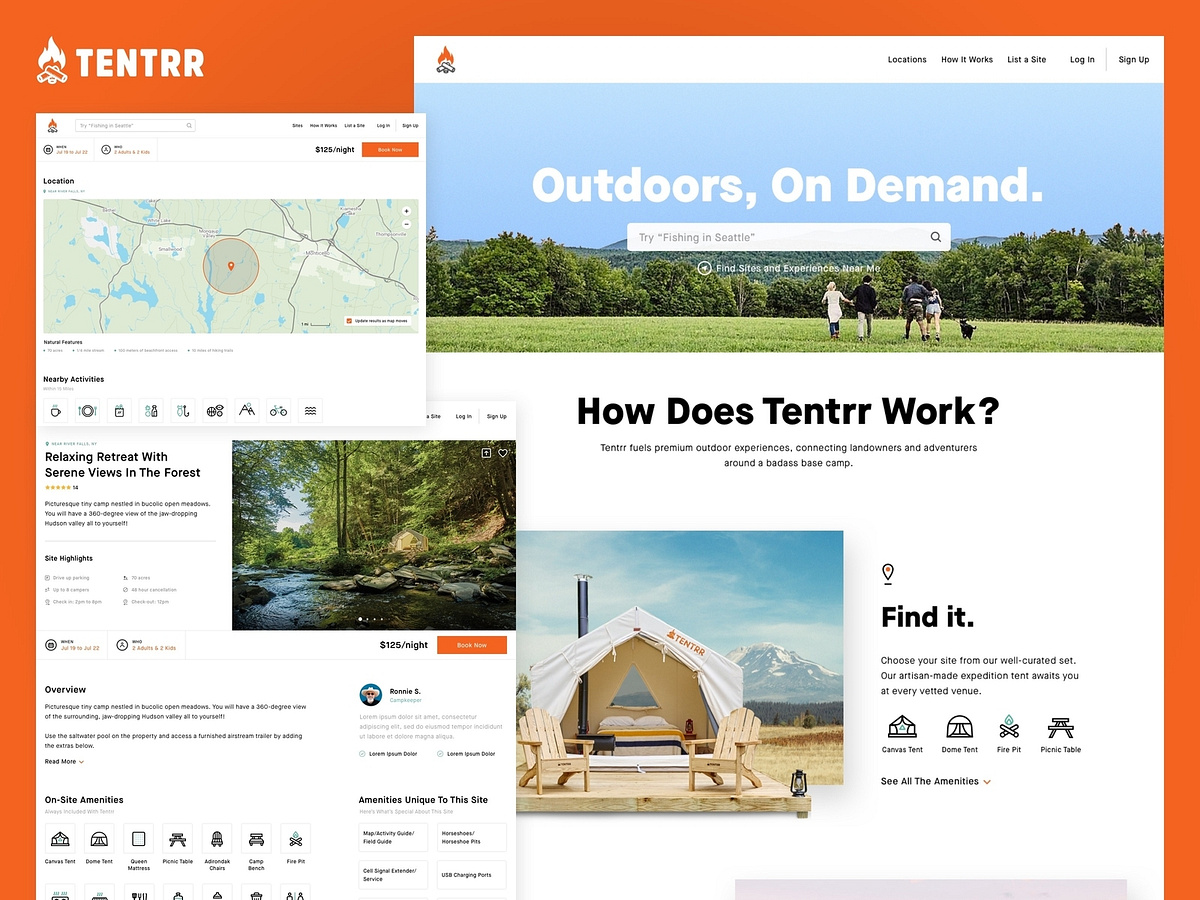
Task: Select Locations in the top navigation
Action: (x=906, y=59)
